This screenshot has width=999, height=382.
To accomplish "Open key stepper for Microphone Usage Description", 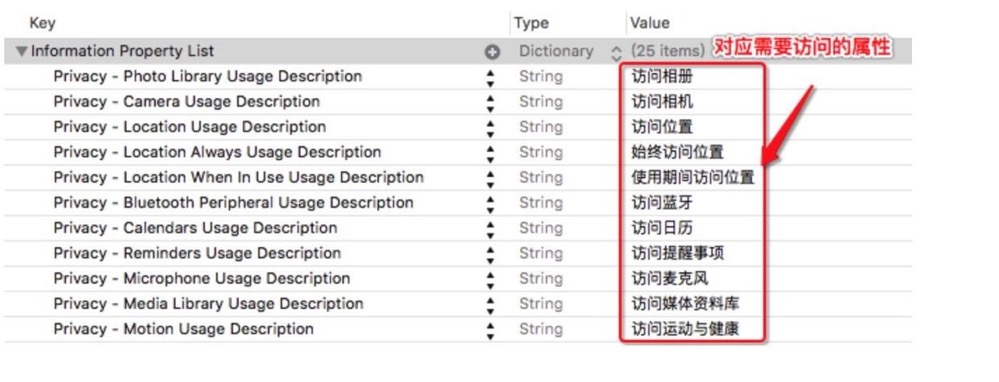I will pyautogui.click(x=490, y=279).
